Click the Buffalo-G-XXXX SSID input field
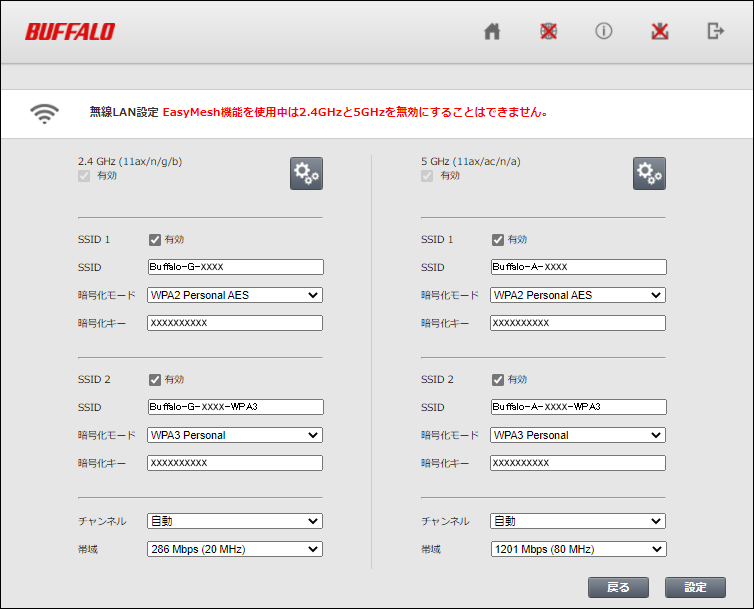Screen dimensions: 754x609 pyautogui.click(x=235, y=267)
